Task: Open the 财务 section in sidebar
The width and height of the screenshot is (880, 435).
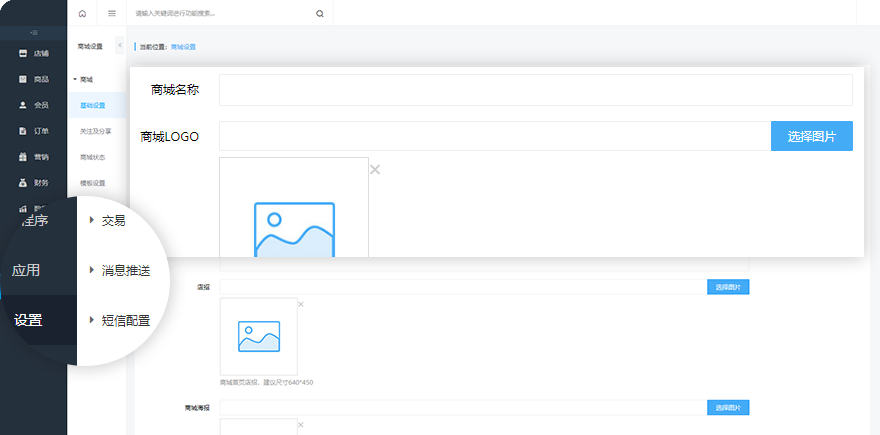Action: point(34,183)
